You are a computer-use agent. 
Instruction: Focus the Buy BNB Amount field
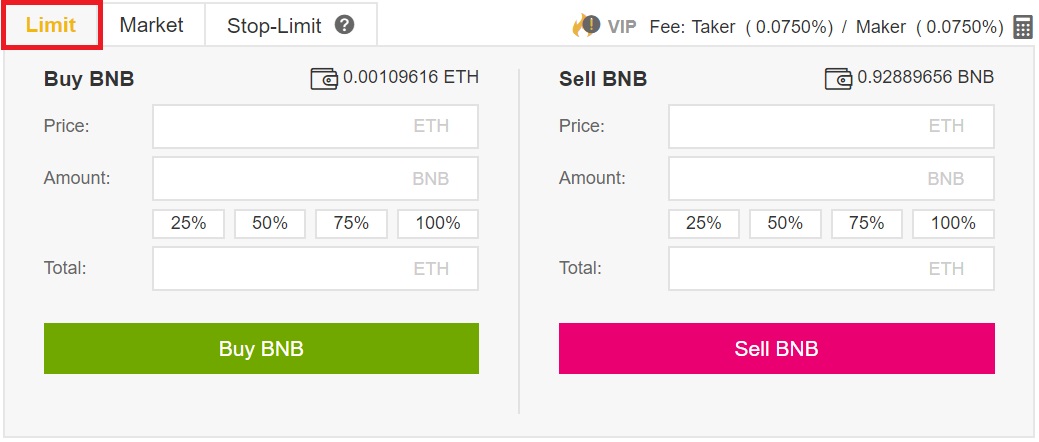coord(315,178)
